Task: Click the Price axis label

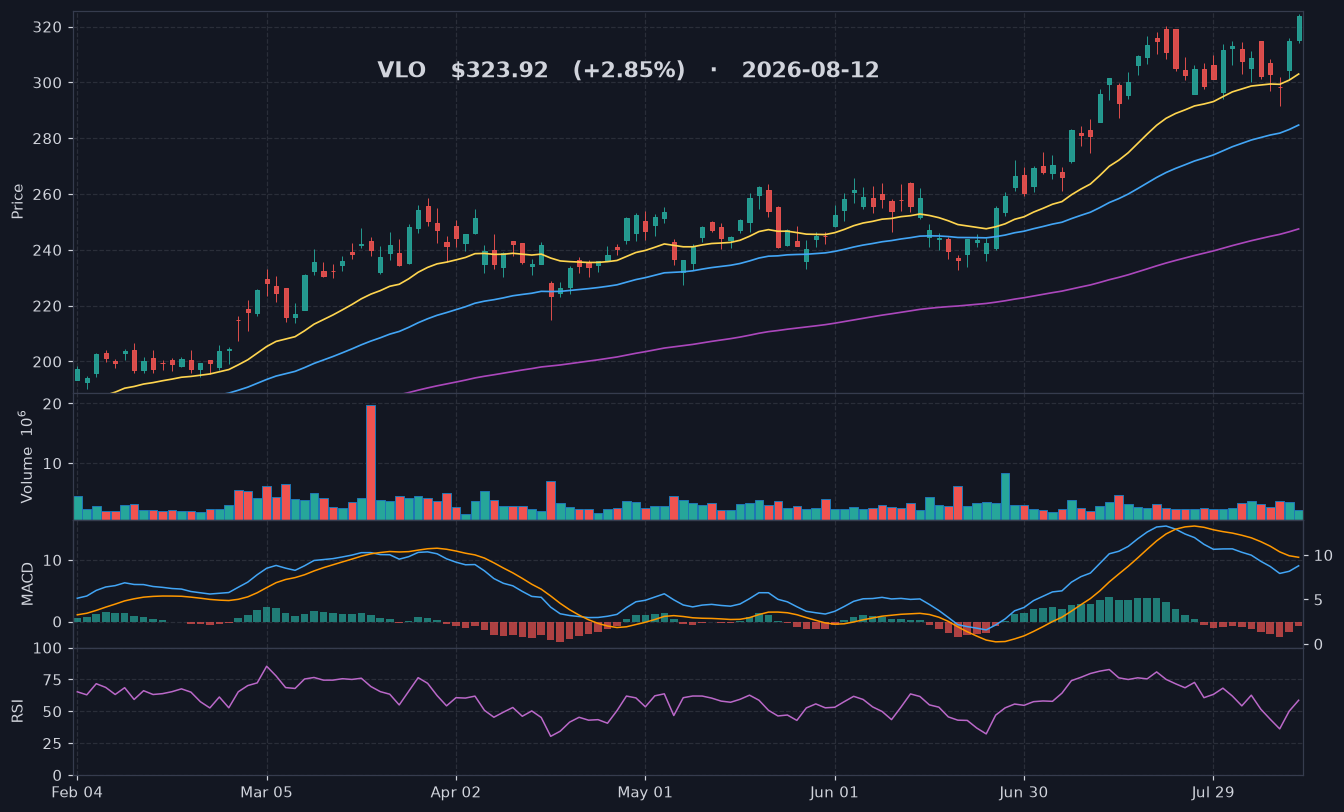Action: pos(17,201)
